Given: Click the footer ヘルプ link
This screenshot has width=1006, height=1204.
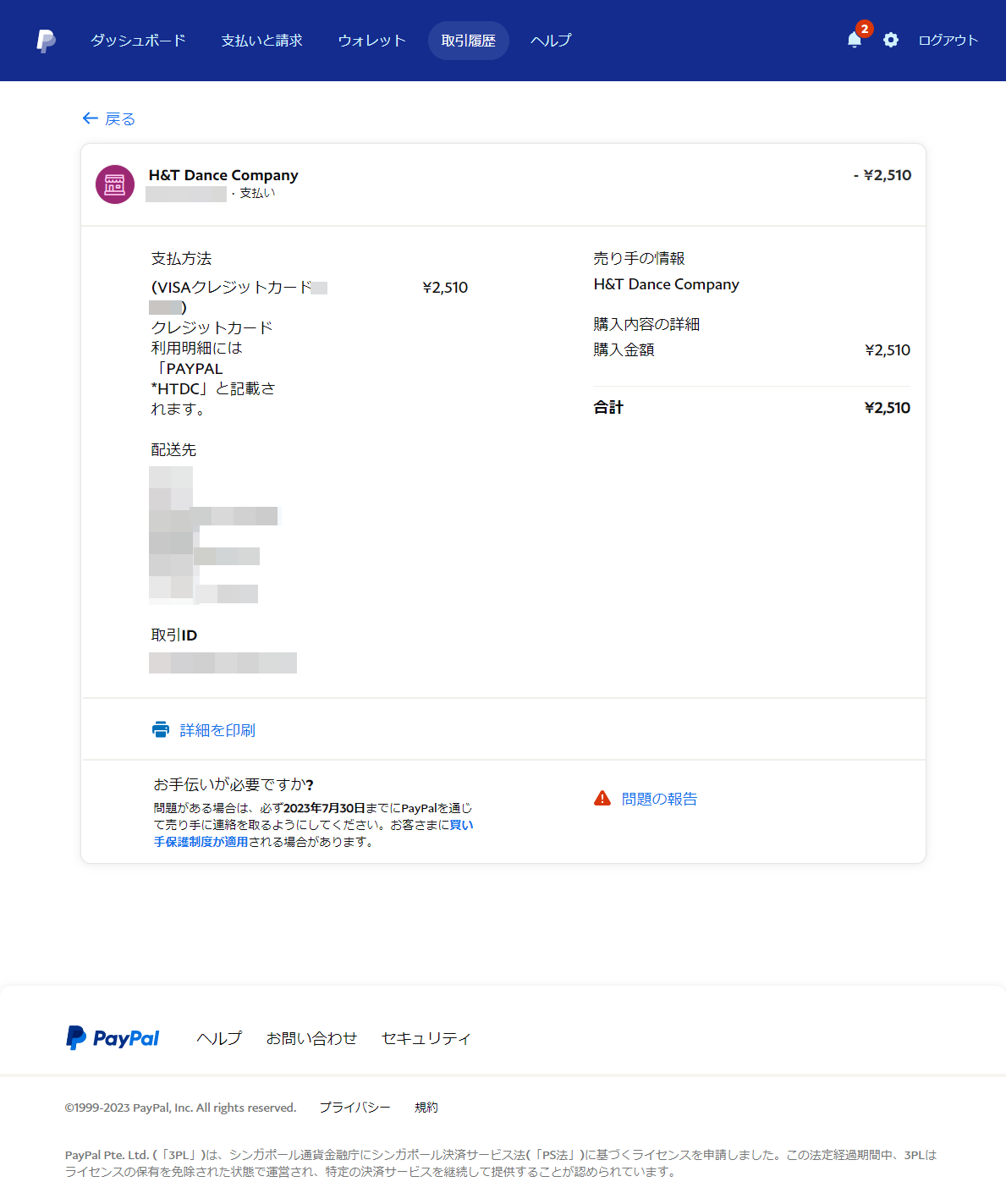Looking at the screenshot, I should [x=219, y=1038].
